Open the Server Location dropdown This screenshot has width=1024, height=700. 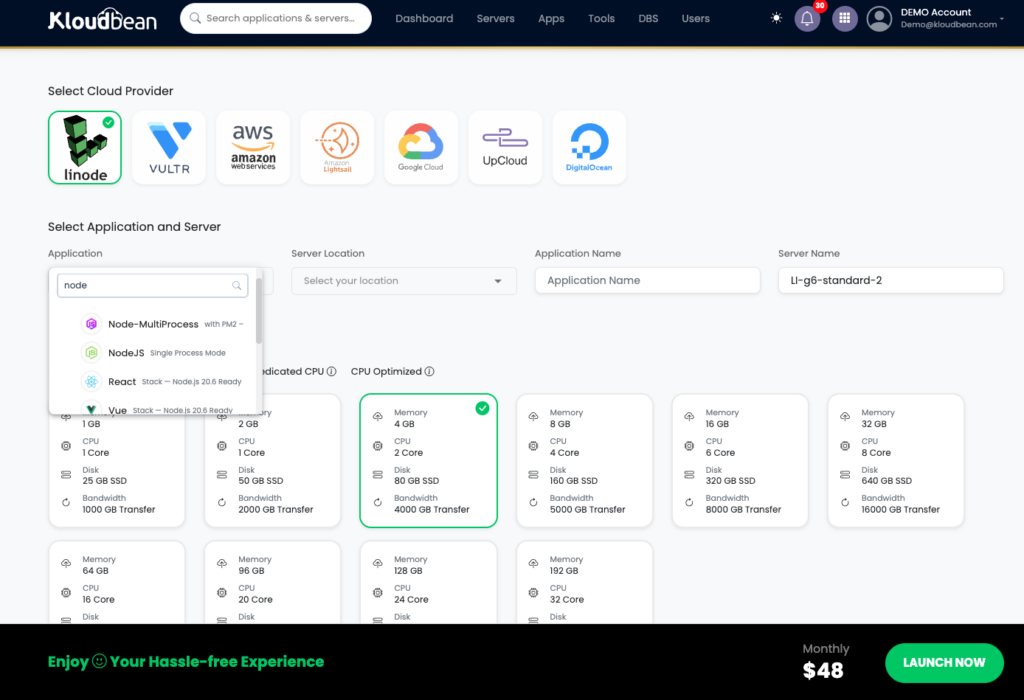click(404, 281)
